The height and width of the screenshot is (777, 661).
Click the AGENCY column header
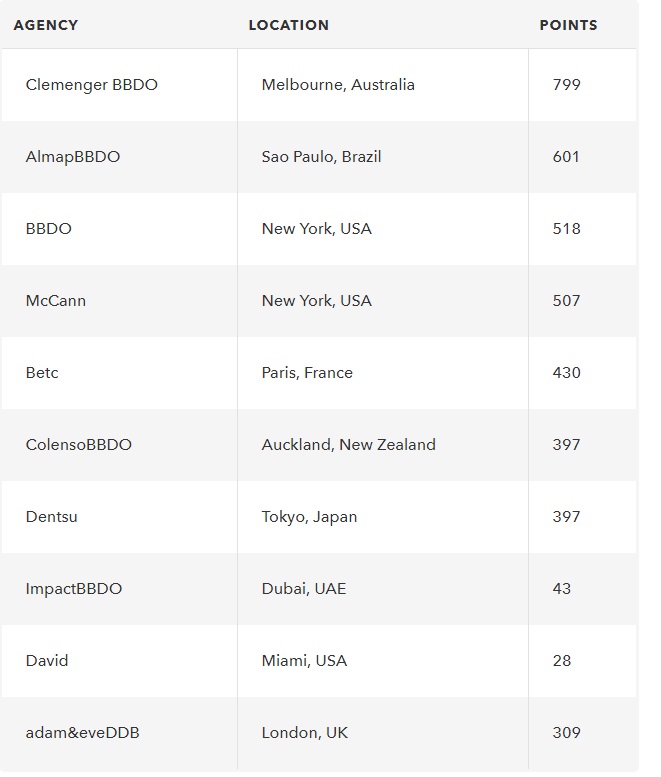pyautogui.click(x=46, y=25)
